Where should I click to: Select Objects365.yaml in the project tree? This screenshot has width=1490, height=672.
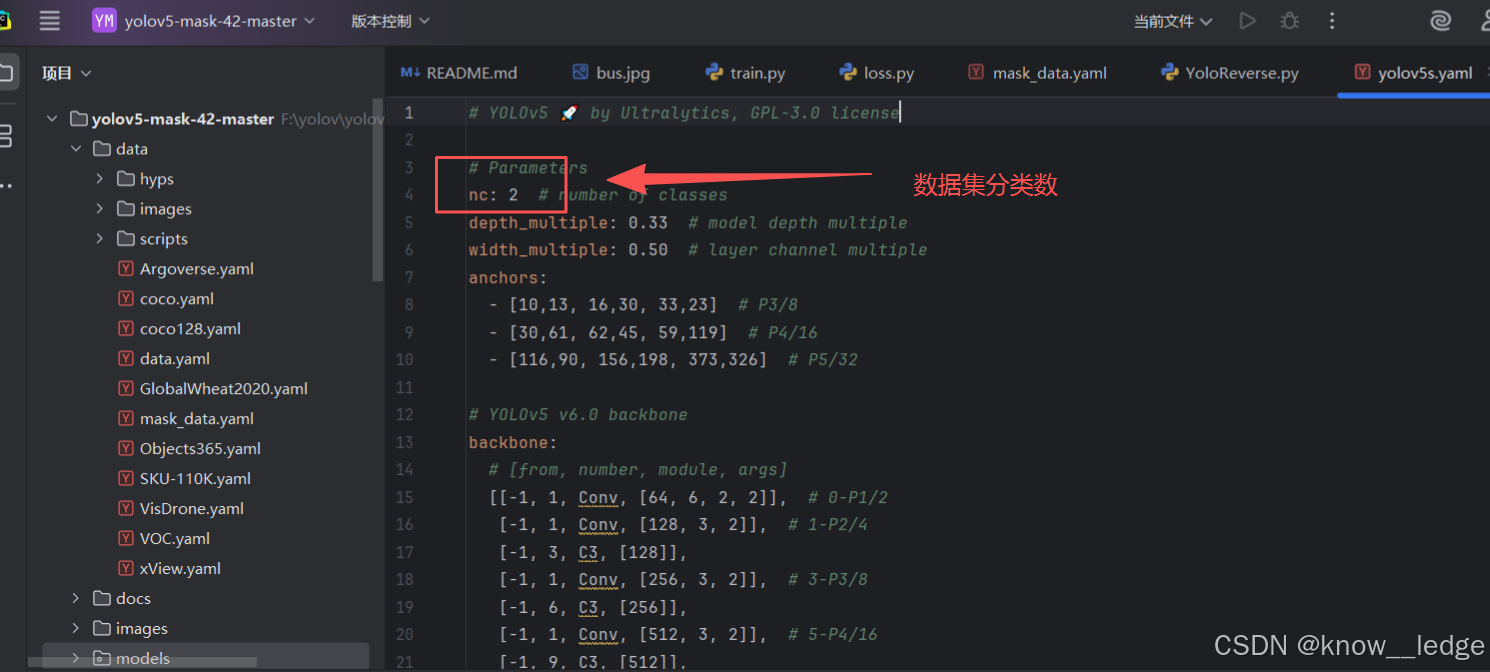200,449
